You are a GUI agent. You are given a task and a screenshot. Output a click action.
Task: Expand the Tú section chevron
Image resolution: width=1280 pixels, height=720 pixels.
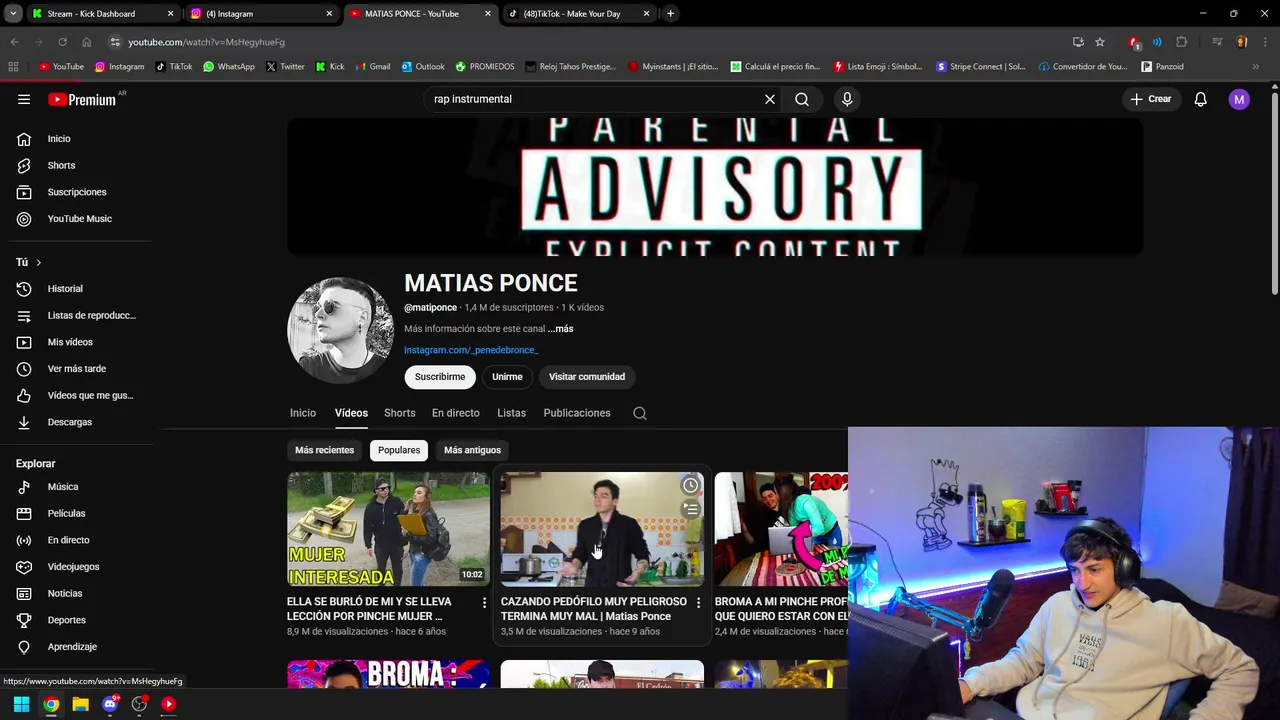click(38, 262)
